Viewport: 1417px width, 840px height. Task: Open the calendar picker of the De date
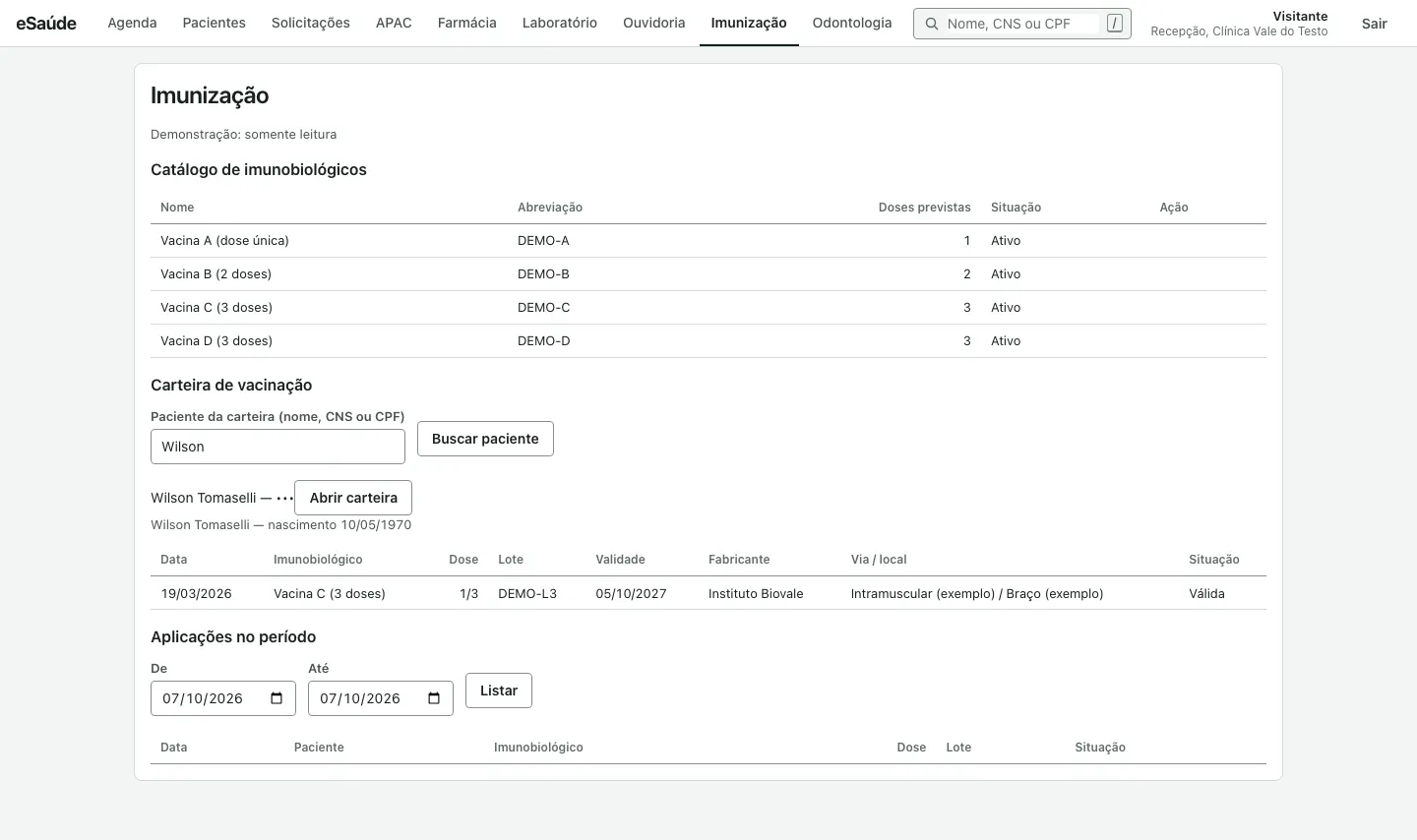pos(277,698)
